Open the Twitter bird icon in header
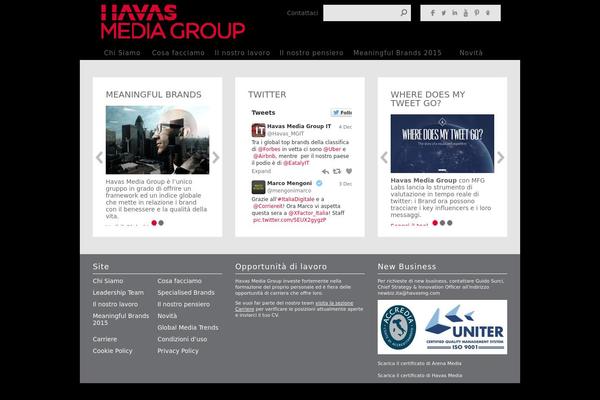The image size is (600, 400). pos(443,13)
